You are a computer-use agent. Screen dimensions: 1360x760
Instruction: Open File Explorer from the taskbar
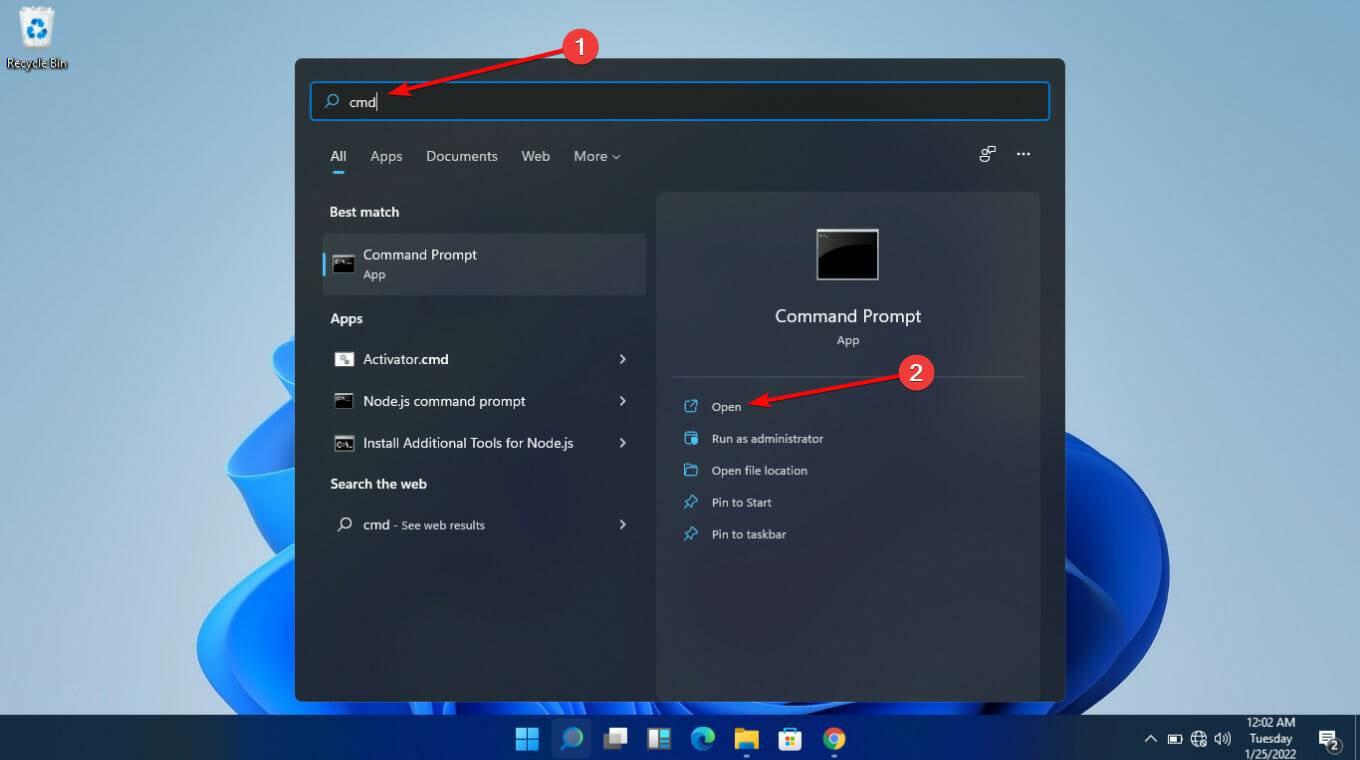(x=747, y=739)
